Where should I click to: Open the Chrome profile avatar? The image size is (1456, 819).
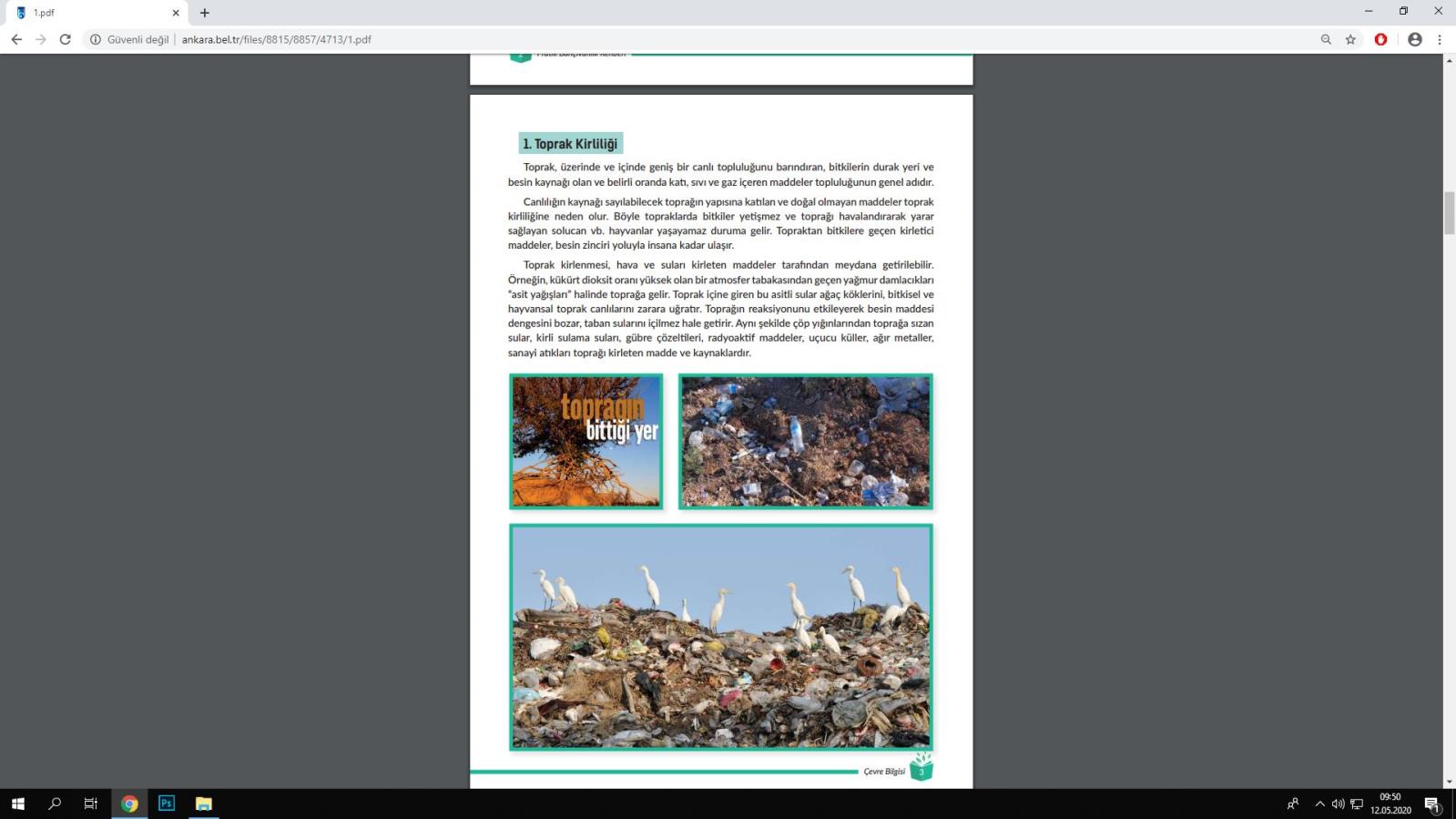pos(1414,39)
